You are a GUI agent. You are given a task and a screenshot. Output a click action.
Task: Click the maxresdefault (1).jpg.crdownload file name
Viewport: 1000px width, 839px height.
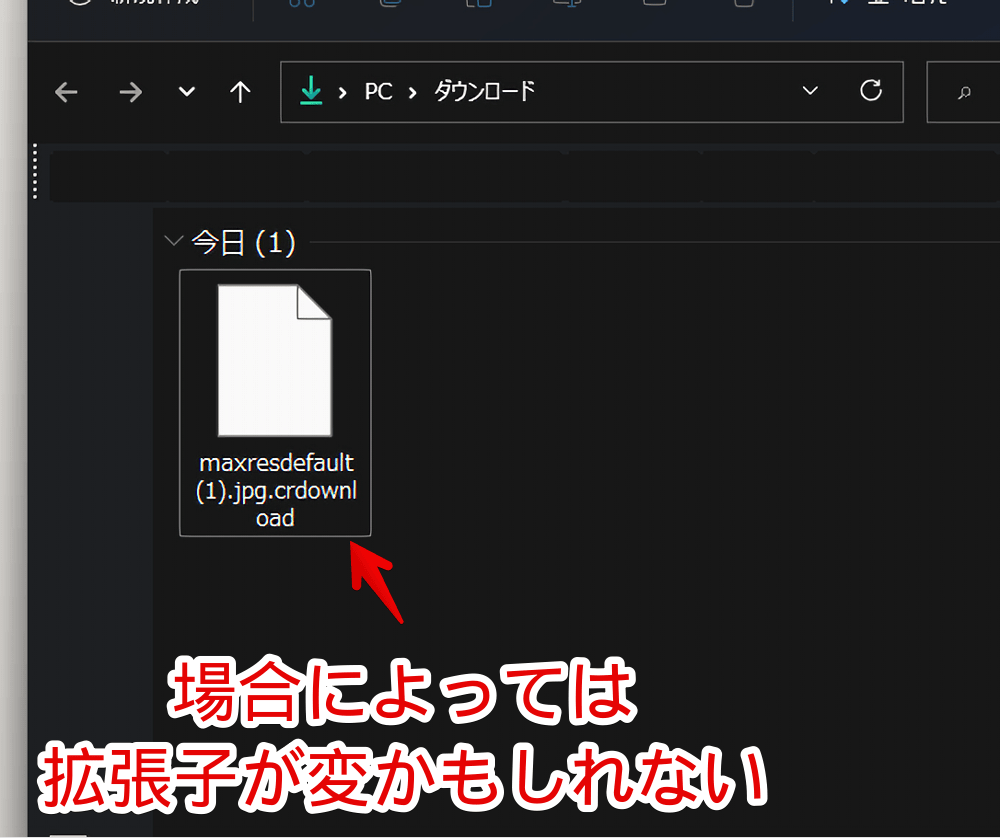[275, 491]
